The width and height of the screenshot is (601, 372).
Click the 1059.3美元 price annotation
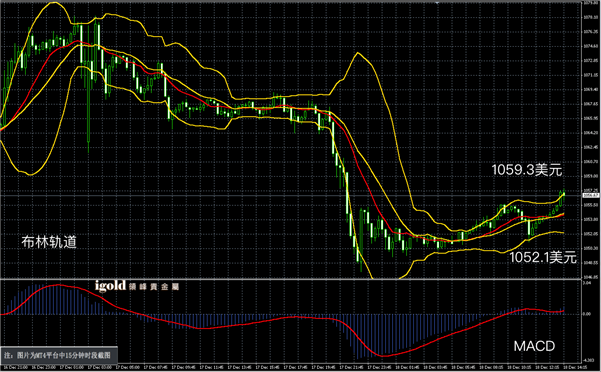527,170
